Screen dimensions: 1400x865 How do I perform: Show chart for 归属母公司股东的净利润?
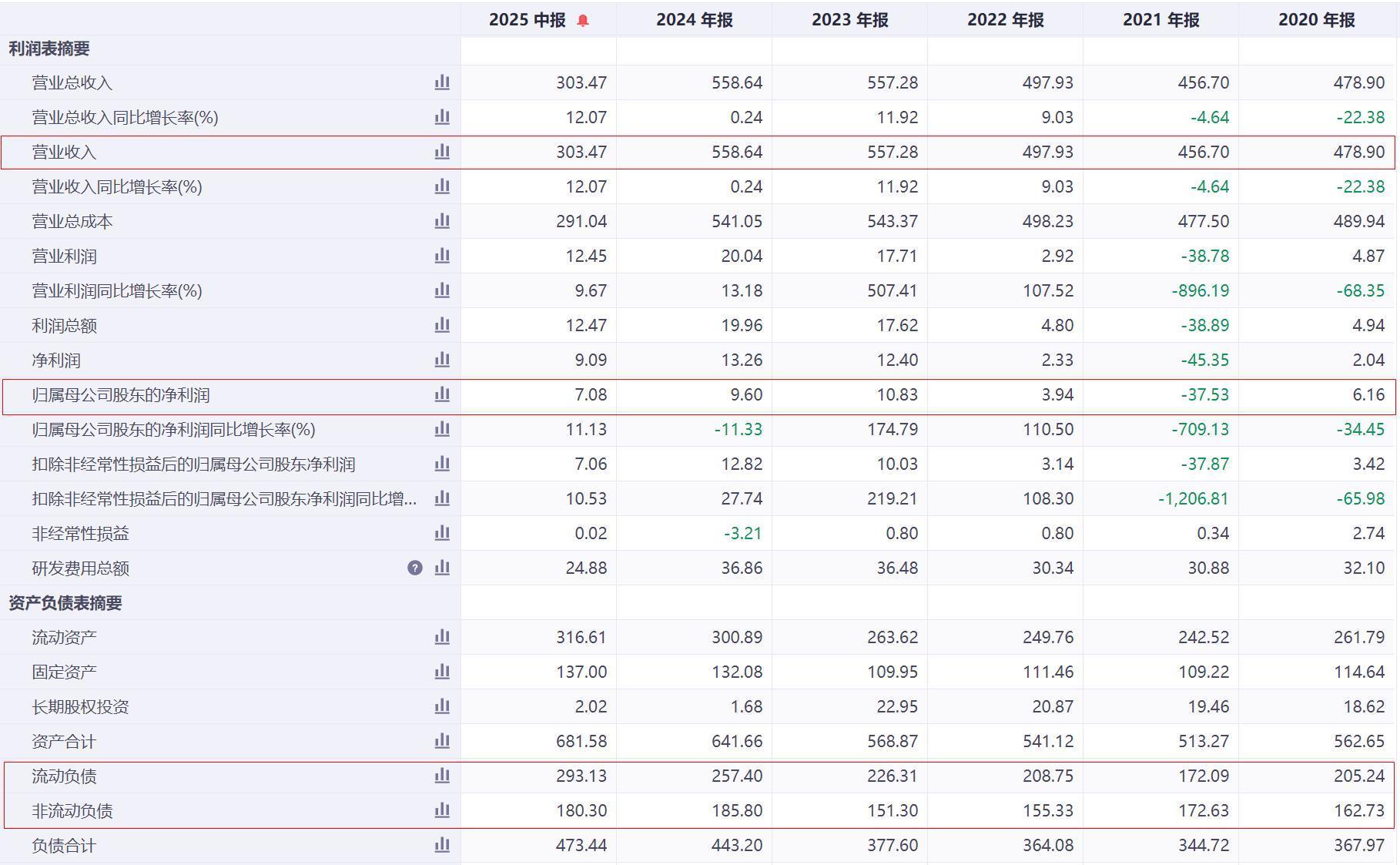(442, 394)
